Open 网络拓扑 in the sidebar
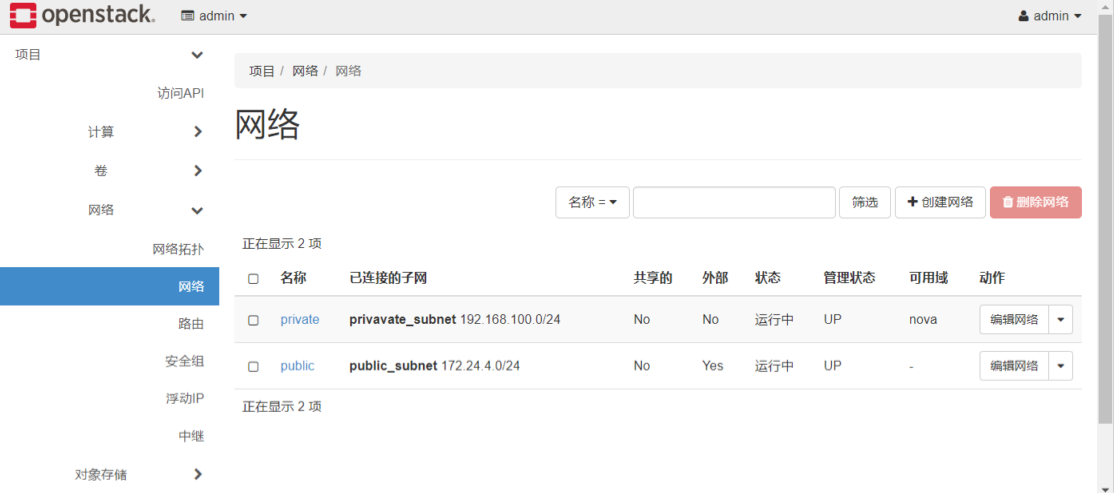 pyautogui.click(x=177, y=249)
